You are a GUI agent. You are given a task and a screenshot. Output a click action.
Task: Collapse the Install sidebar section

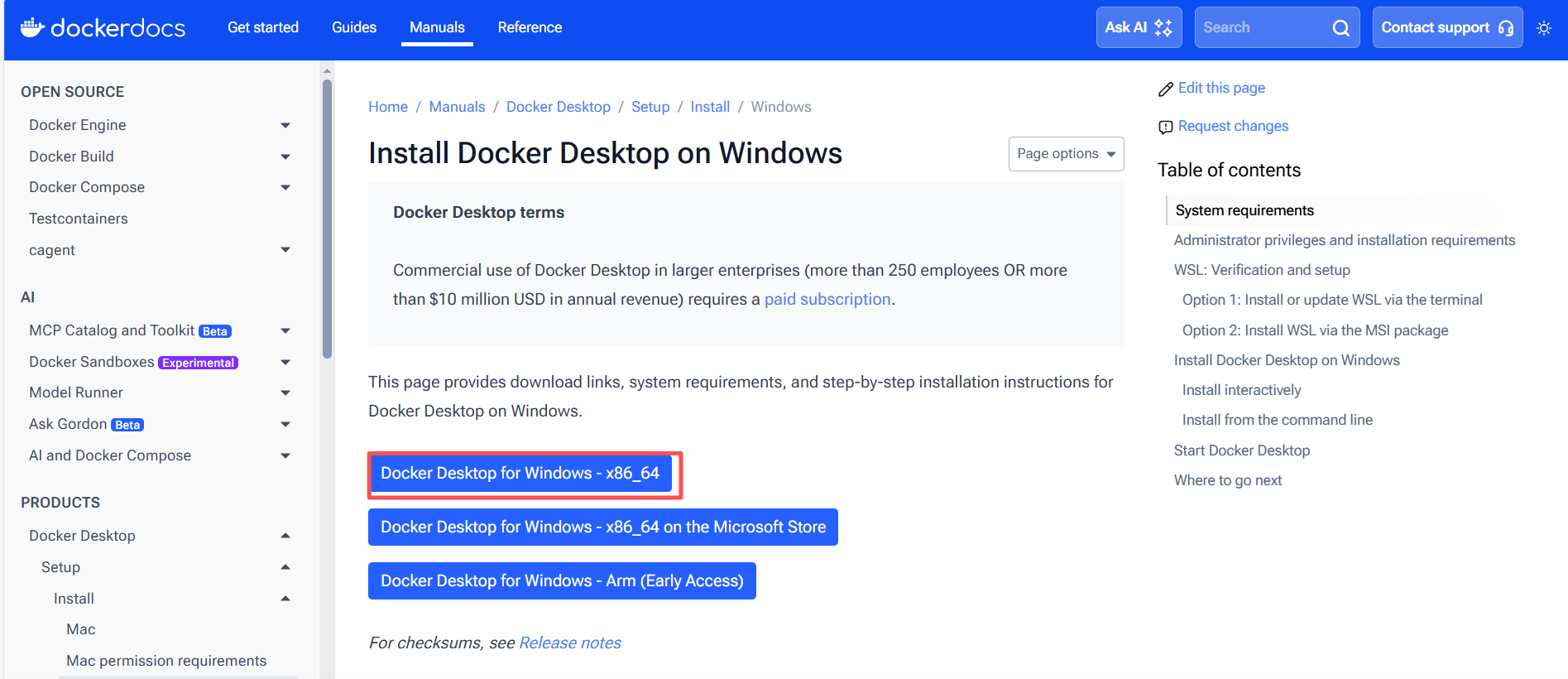click(285, 599)
